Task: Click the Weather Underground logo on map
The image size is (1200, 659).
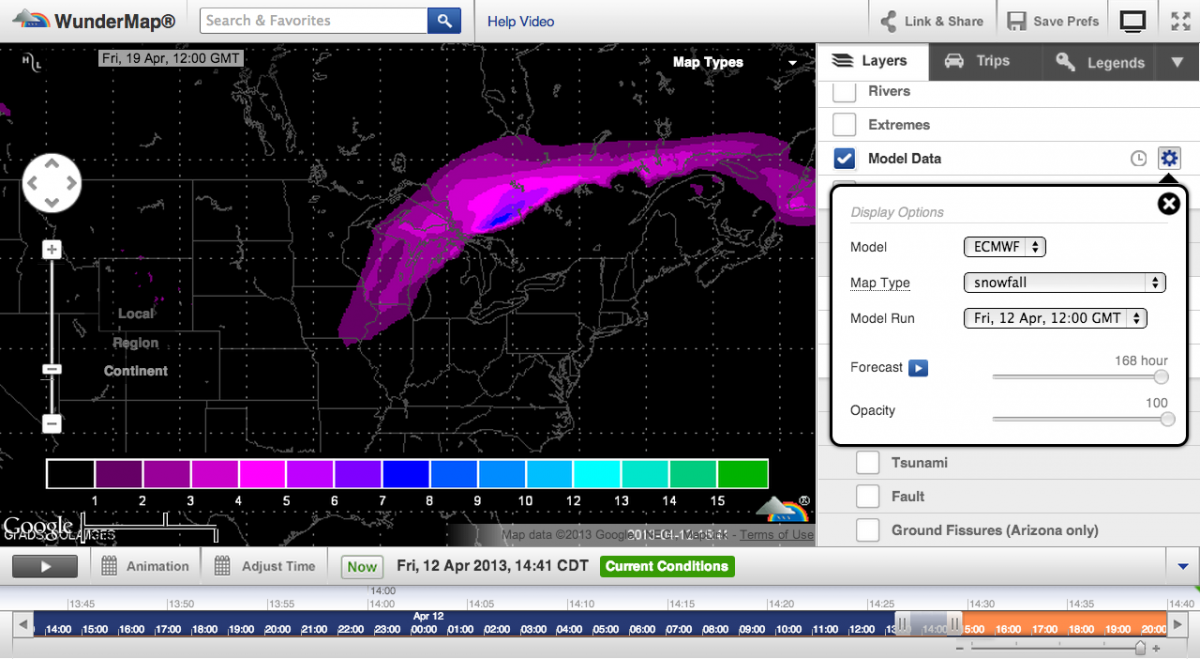Action: [783, 508]
